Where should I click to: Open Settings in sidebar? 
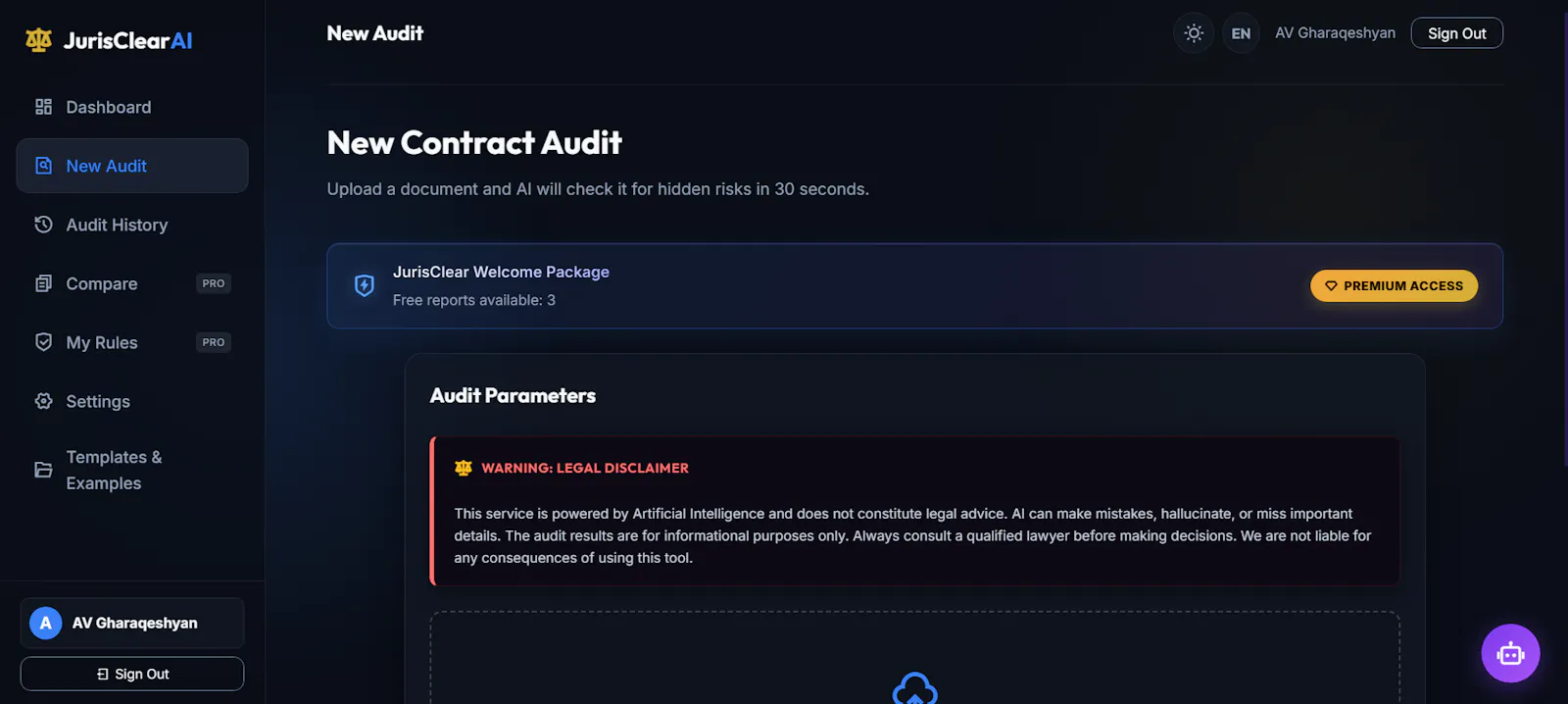tap(132, 401)
